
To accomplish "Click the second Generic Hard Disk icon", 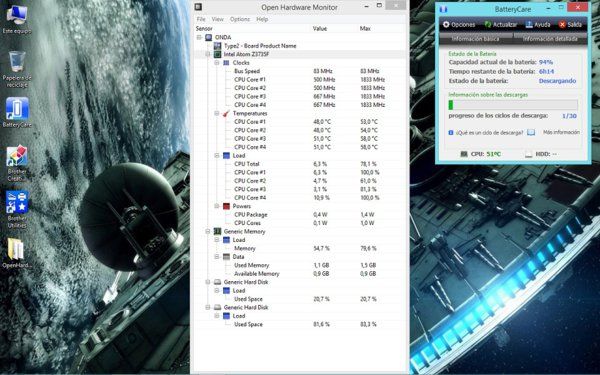I will tap(217, 307).
